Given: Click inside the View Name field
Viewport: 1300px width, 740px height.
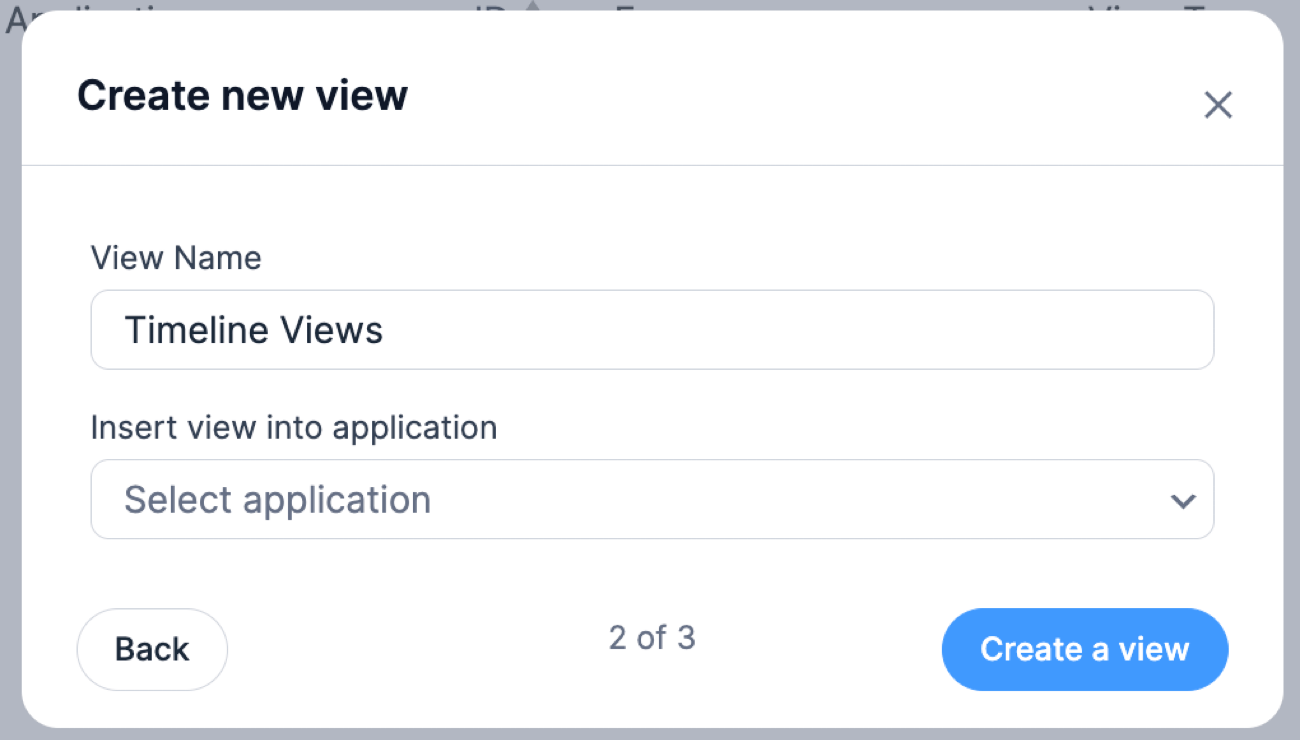Looking at the screenshot, I should point(650,330).
